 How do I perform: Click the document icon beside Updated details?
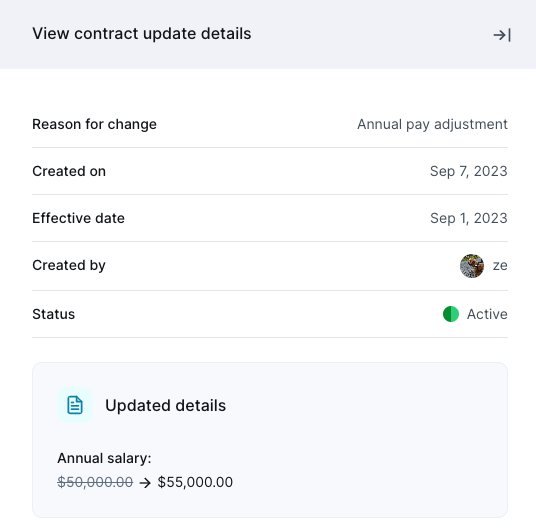coord(75,405)
